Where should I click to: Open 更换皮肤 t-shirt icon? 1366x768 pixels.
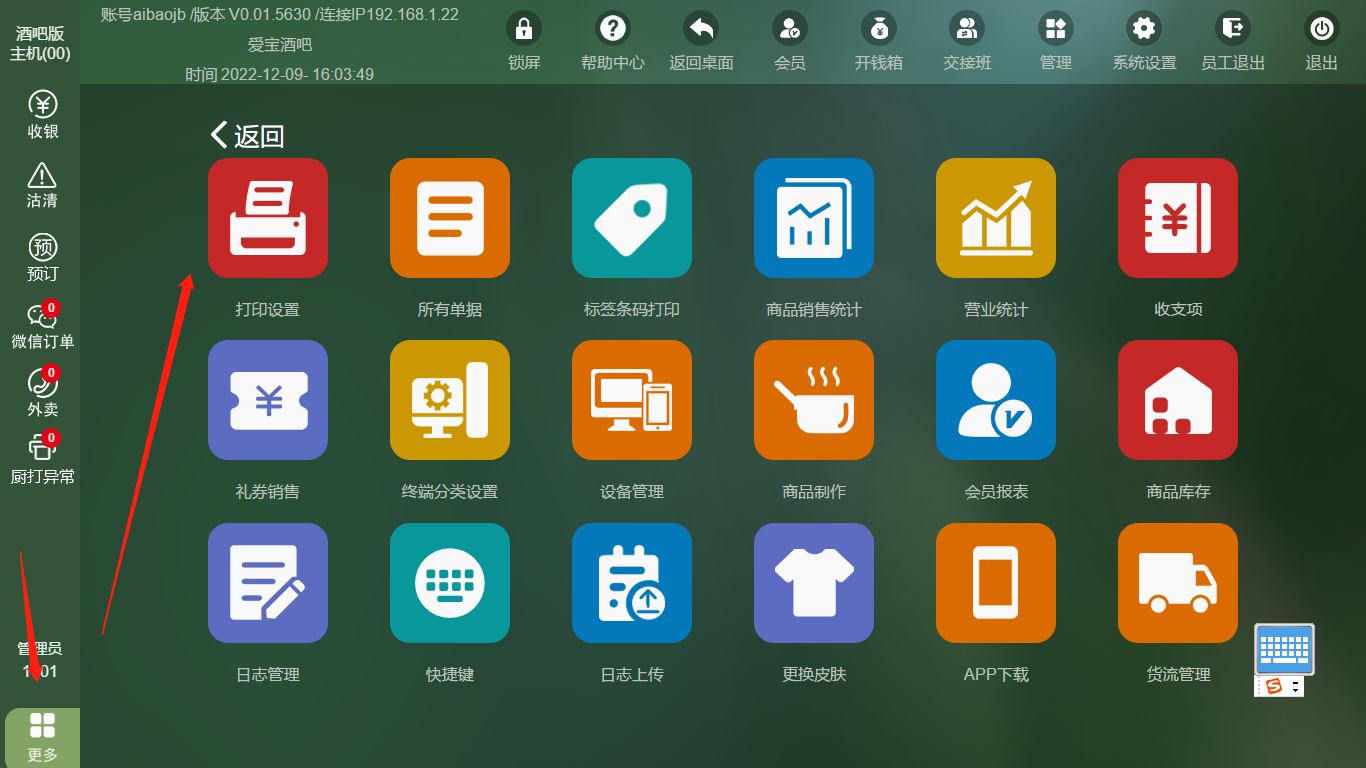tap(814, 583)
